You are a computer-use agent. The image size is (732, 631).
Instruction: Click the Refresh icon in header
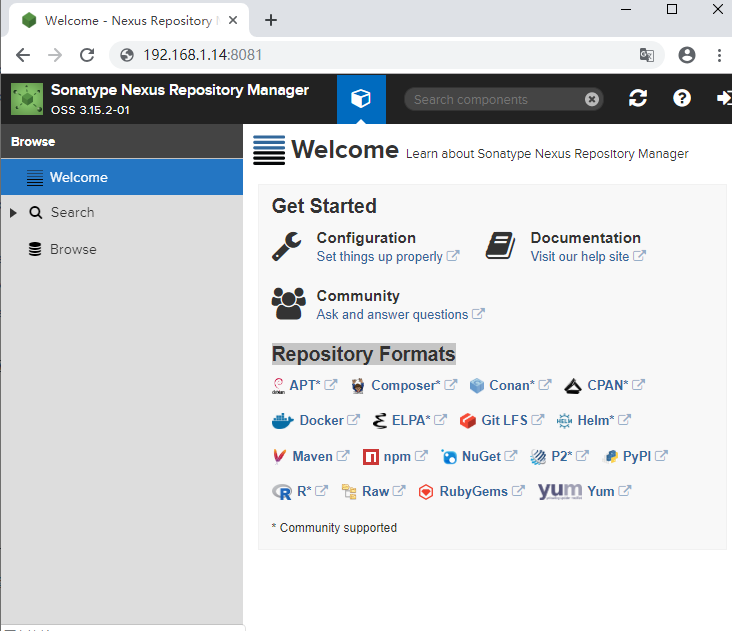pos(638,98)
